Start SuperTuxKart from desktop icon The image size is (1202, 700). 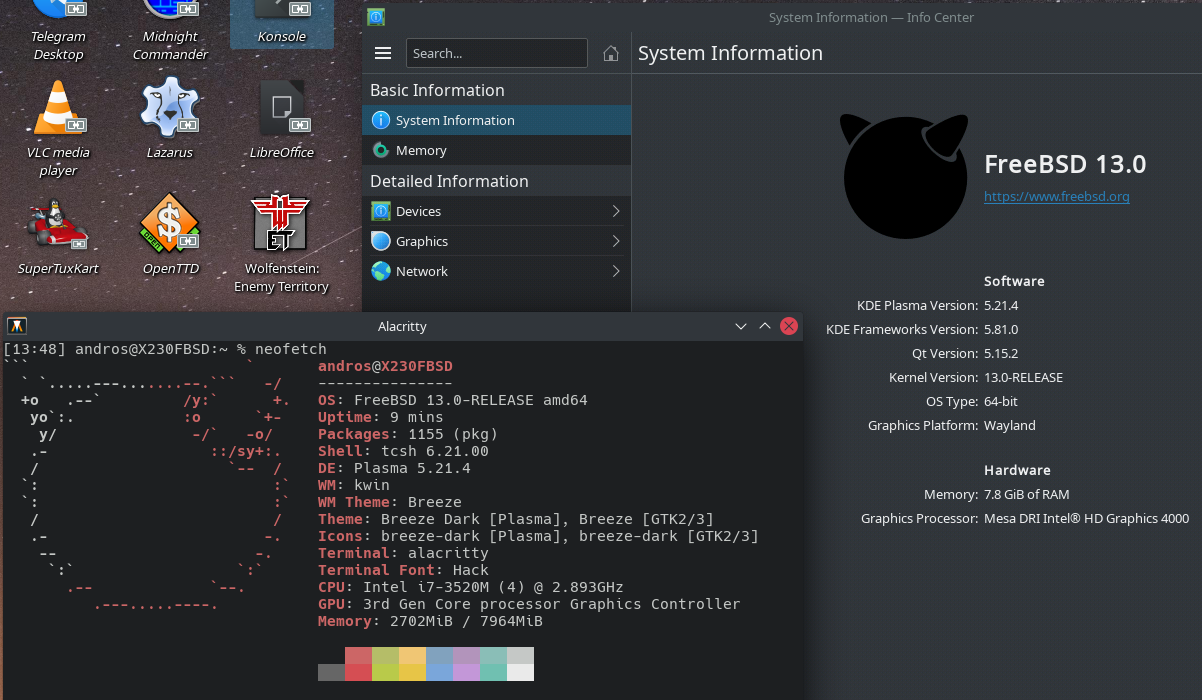pos(58,224)
